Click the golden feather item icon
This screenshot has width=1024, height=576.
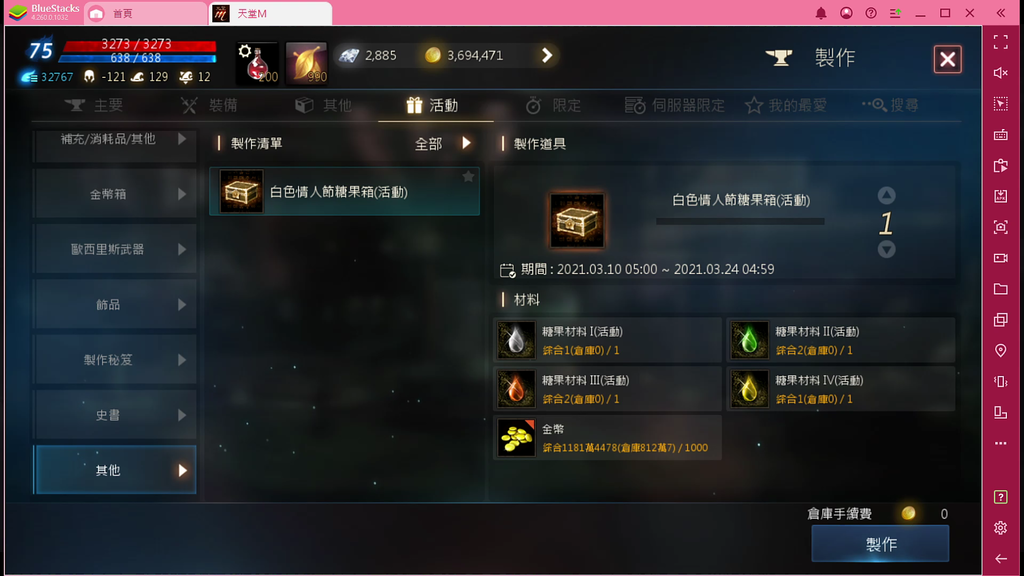pyautogui.click(x=306, y=63)
